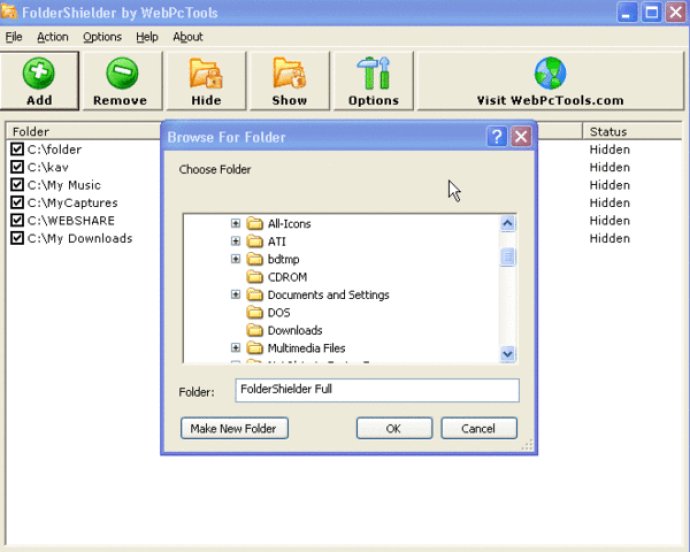This screenshot has height=552, width=690.
Task: Select the C:\My Music entry text
Action: [x=64, y=185]
